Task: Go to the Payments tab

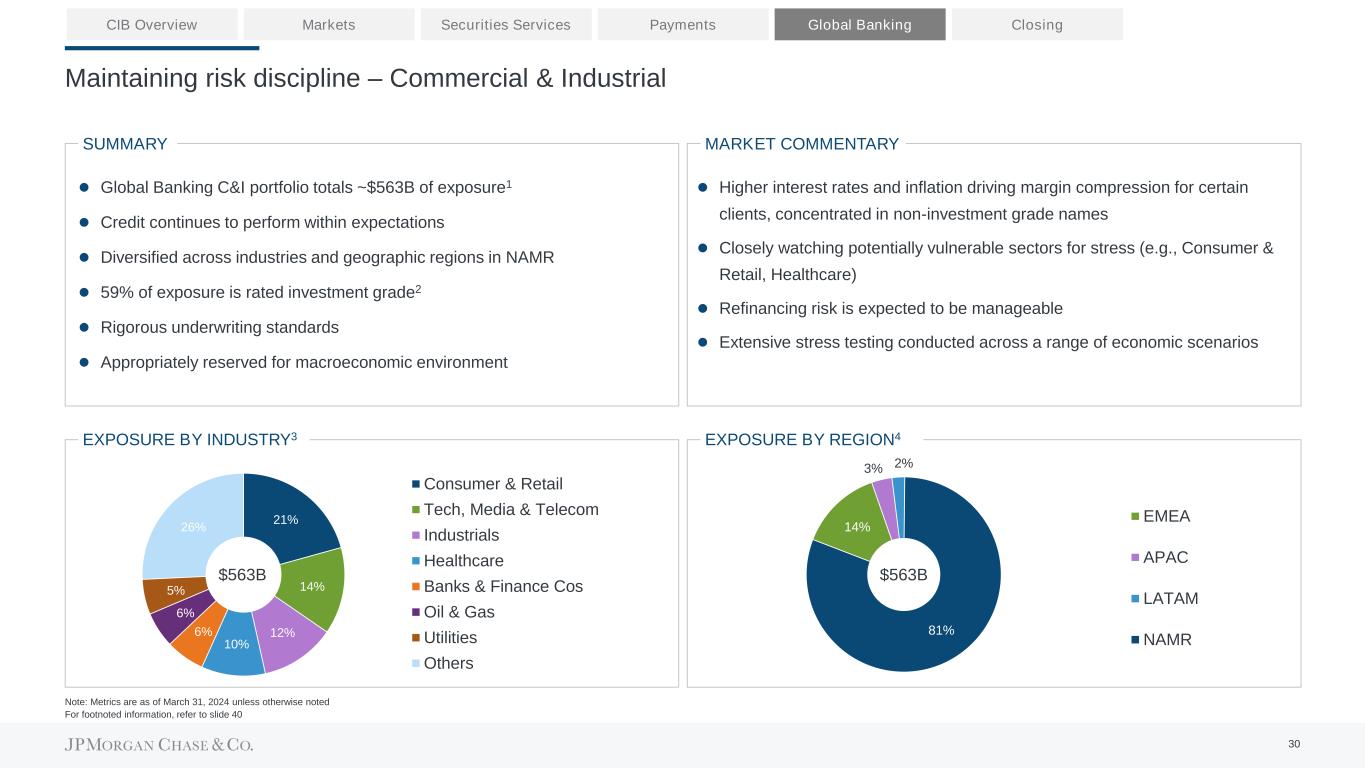Action: (683, 24)
